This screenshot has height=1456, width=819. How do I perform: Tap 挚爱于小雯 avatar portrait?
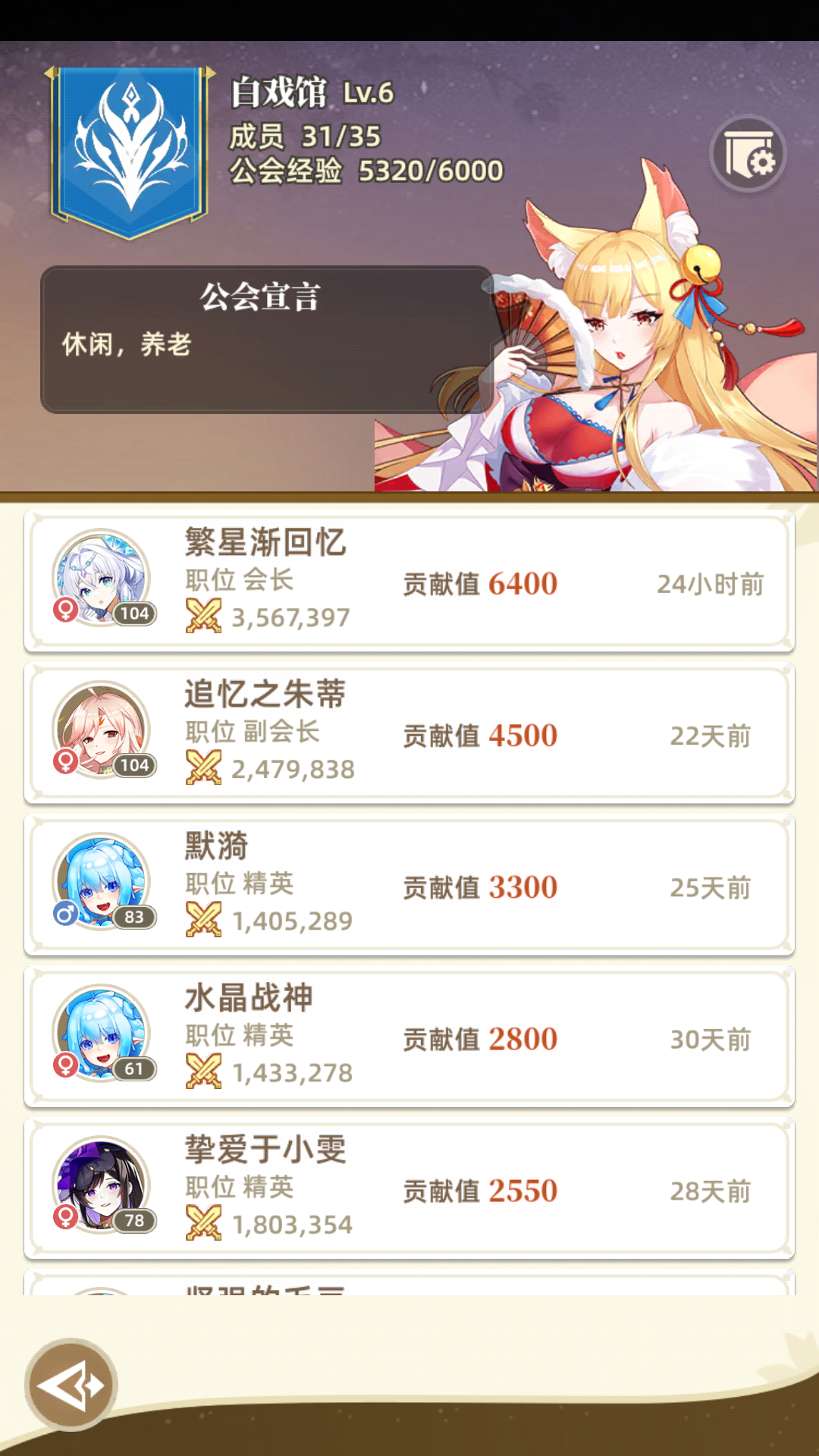[x=101, y=1185]
